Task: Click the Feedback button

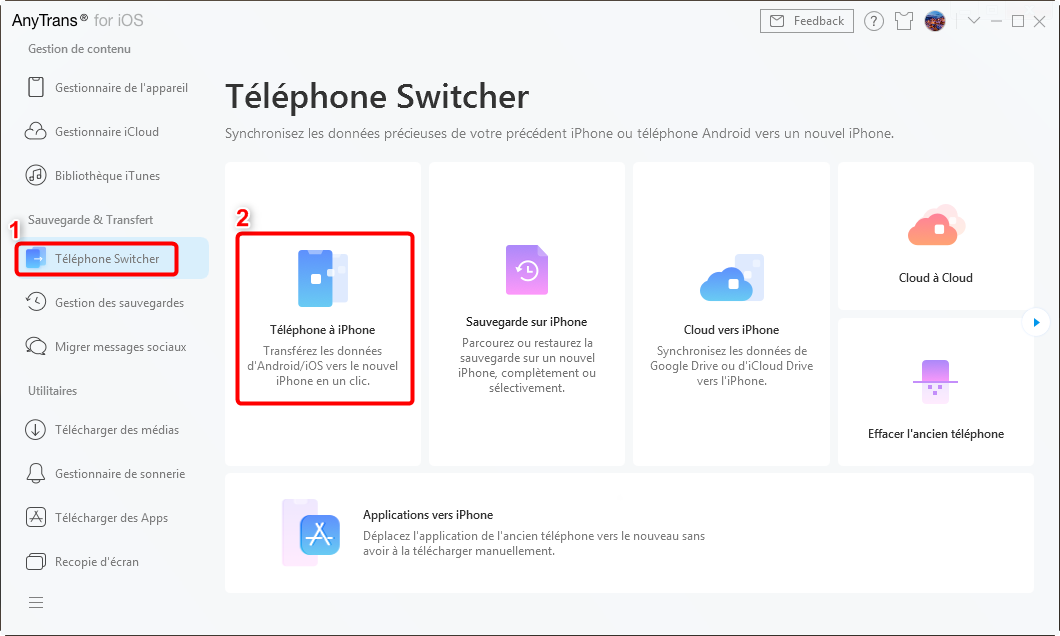Action: (x=806, y=21)
